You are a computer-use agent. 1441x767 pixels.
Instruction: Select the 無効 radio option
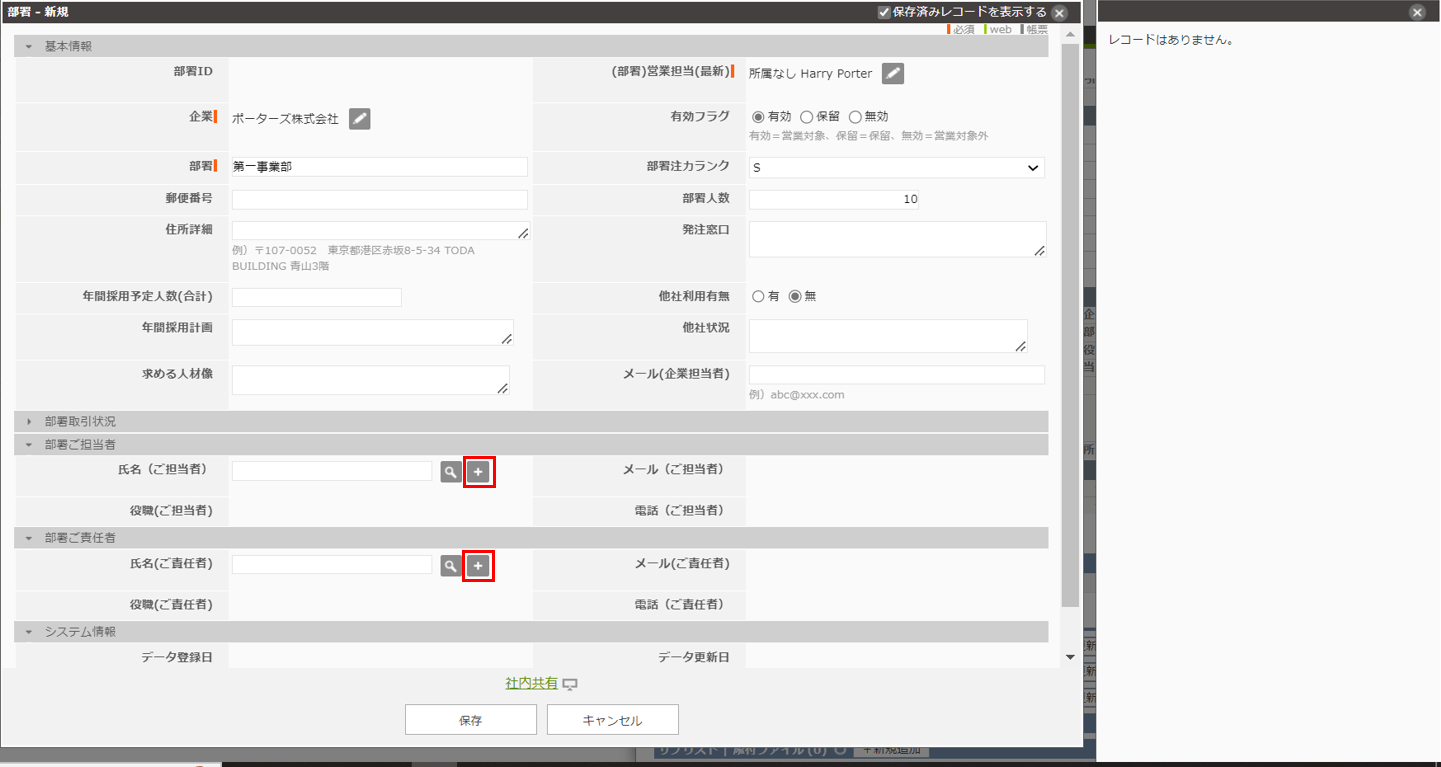click(x=855, y=117)
